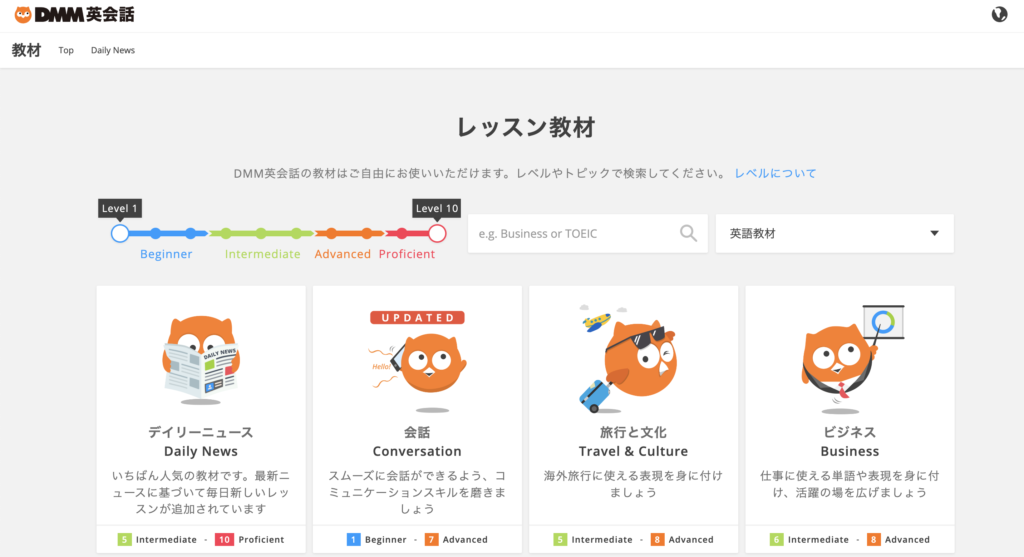Viewport: 1024px width, 557px height.
Task: Click the 教材 heading in navigation bar
Action: [x=26, y=50]
